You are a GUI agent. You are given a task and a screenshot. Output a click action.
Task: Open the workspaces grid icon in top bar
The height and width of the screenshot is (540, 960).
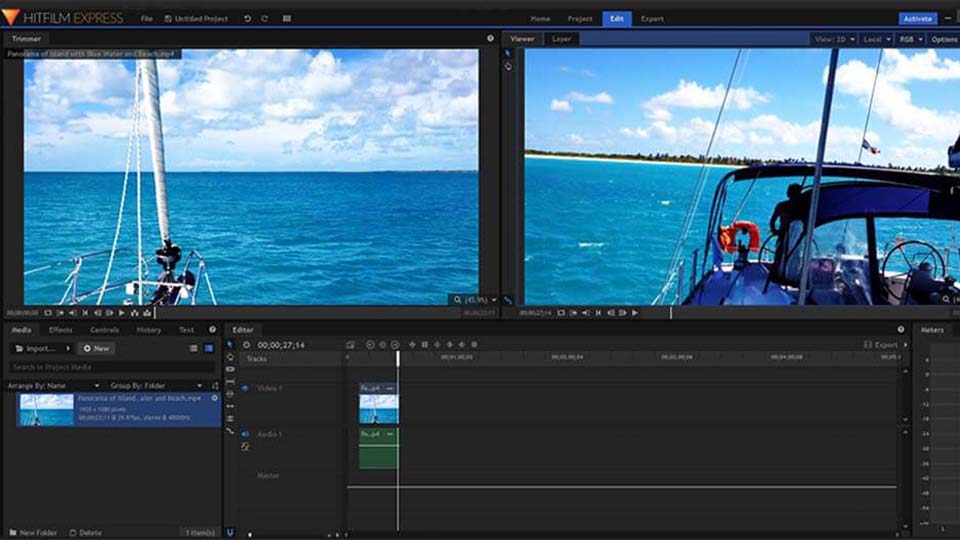287,19
